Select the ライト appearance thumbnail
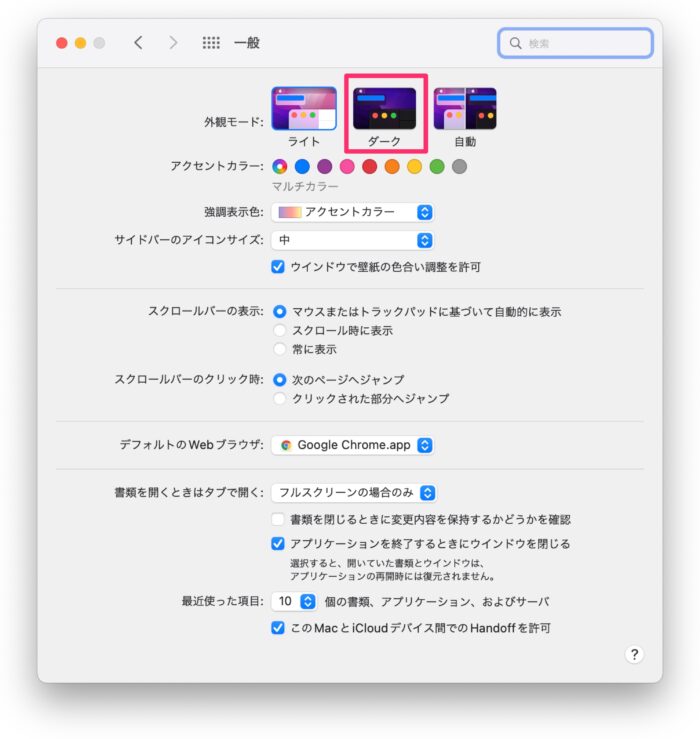This screenshot has height=739, width=700. coord(303,108)
